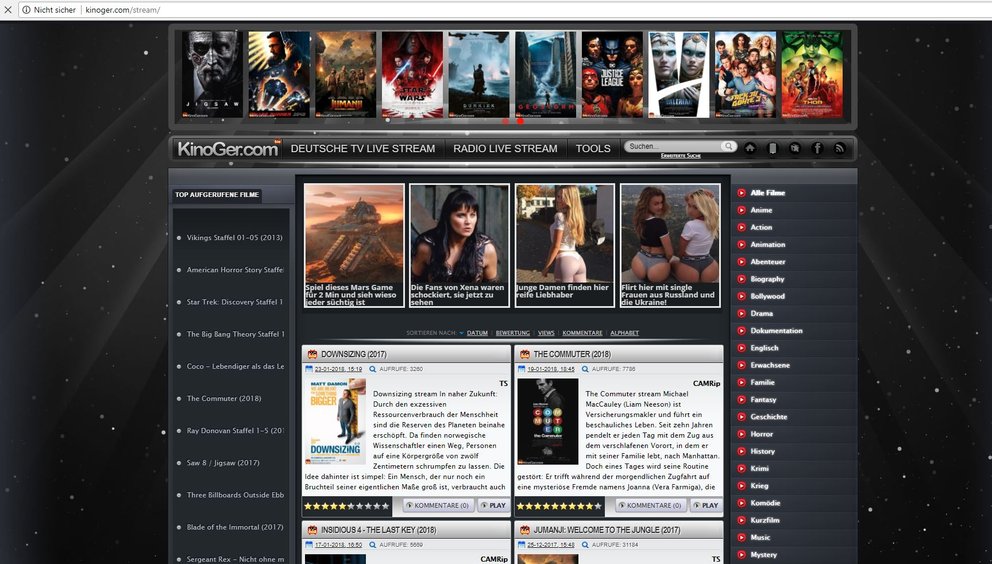Open the Insidious 4 - The Last Key title
992x564 pixels.
point(378,530)
